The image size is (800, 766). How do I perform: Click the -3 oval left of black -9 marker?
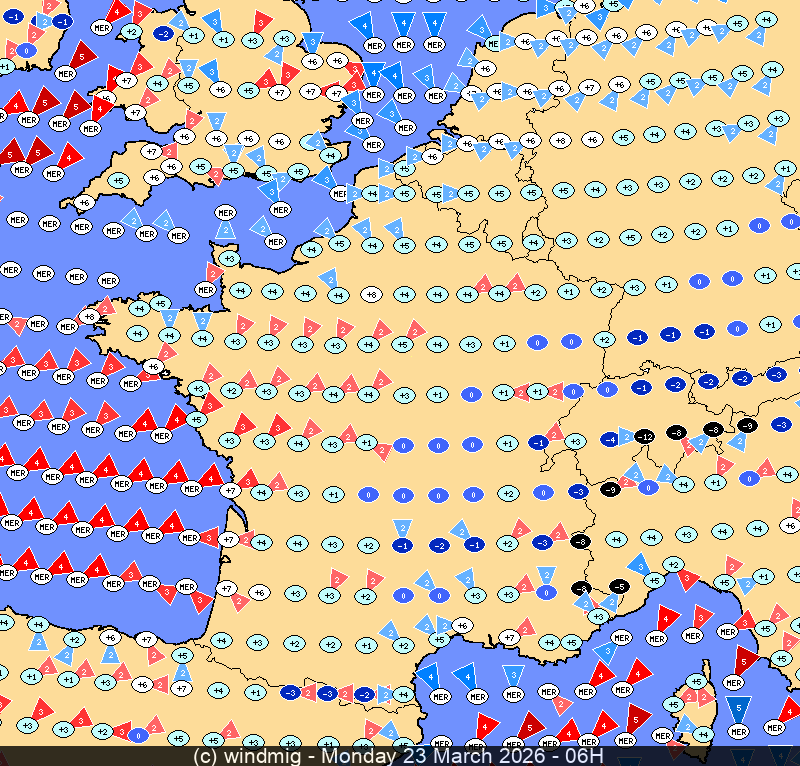(578, 491)
